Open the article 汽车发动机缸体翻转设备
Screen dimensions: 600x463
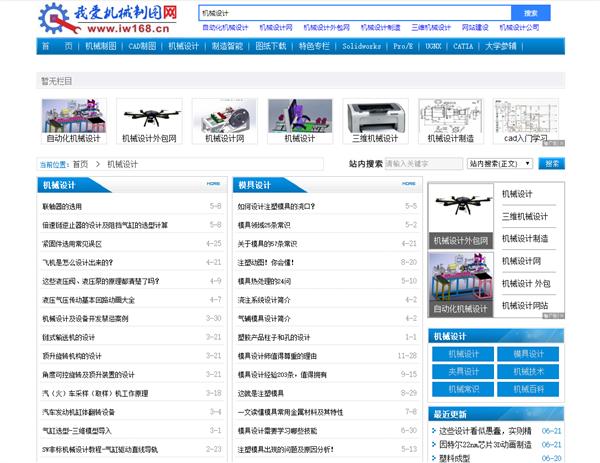tap(78, 412)
